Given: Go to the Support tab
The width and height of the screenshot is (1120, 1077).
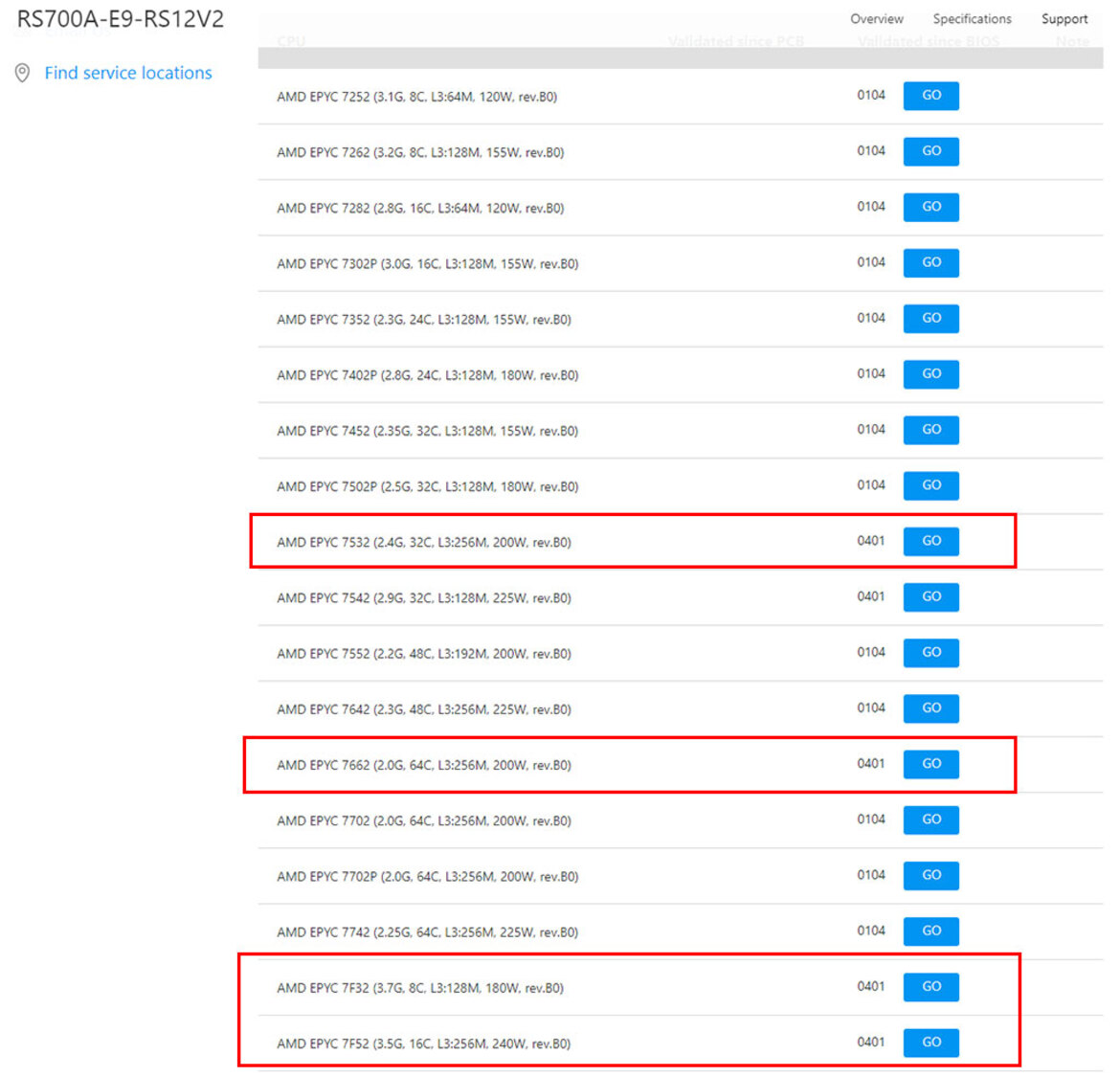Looking at the screenshot, I should click(x=1064, y=19).
